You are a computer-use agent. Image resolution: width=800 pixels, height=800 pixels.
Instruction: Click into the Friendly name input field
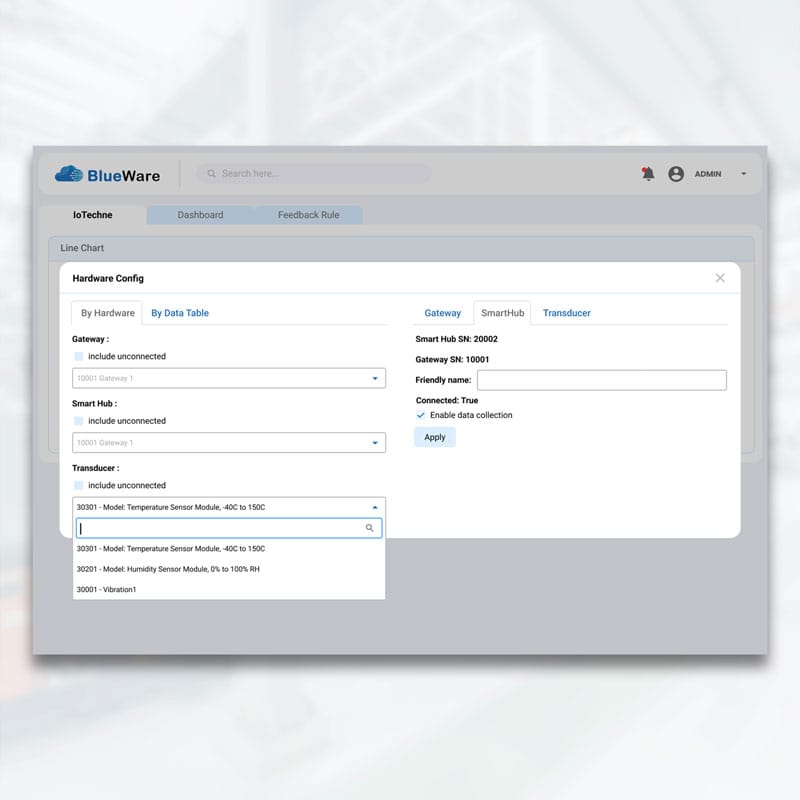[x=601, y=380]
